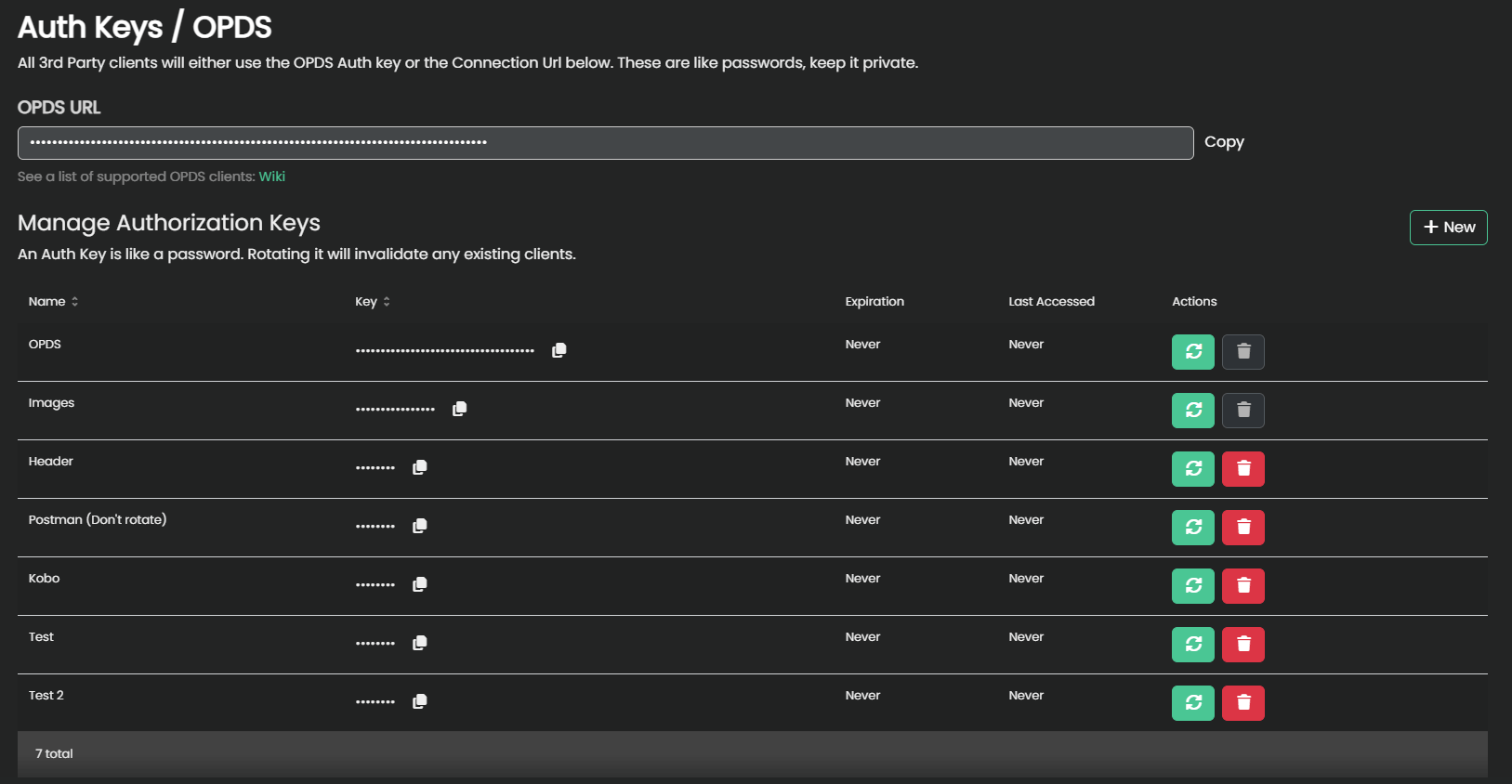This screenshot has height=784, width=1512.
Task: Copy the Images key value
Action: pyautogui.click(x=460, y=409)
